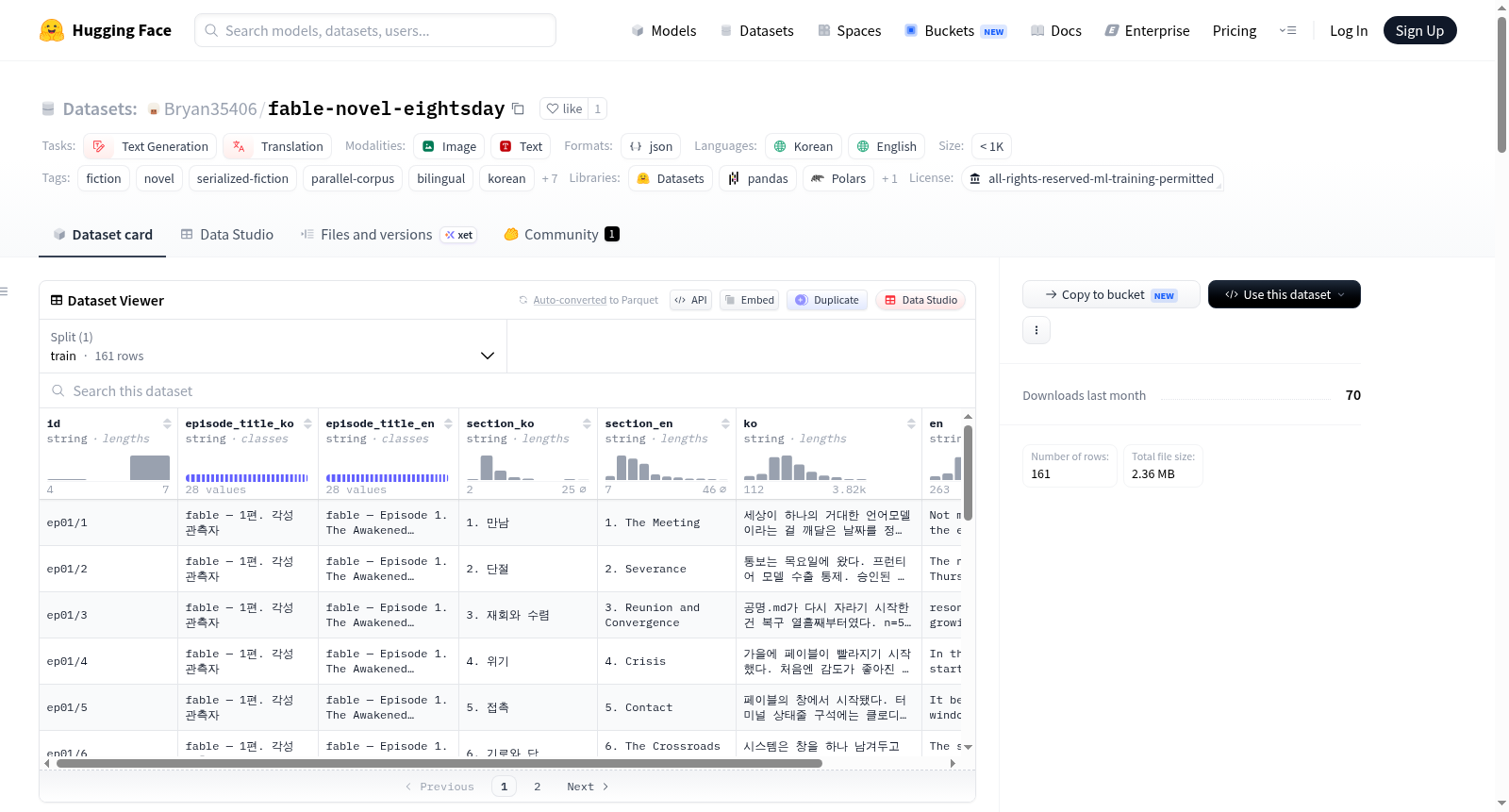Click the json format tag

point(651,146)
